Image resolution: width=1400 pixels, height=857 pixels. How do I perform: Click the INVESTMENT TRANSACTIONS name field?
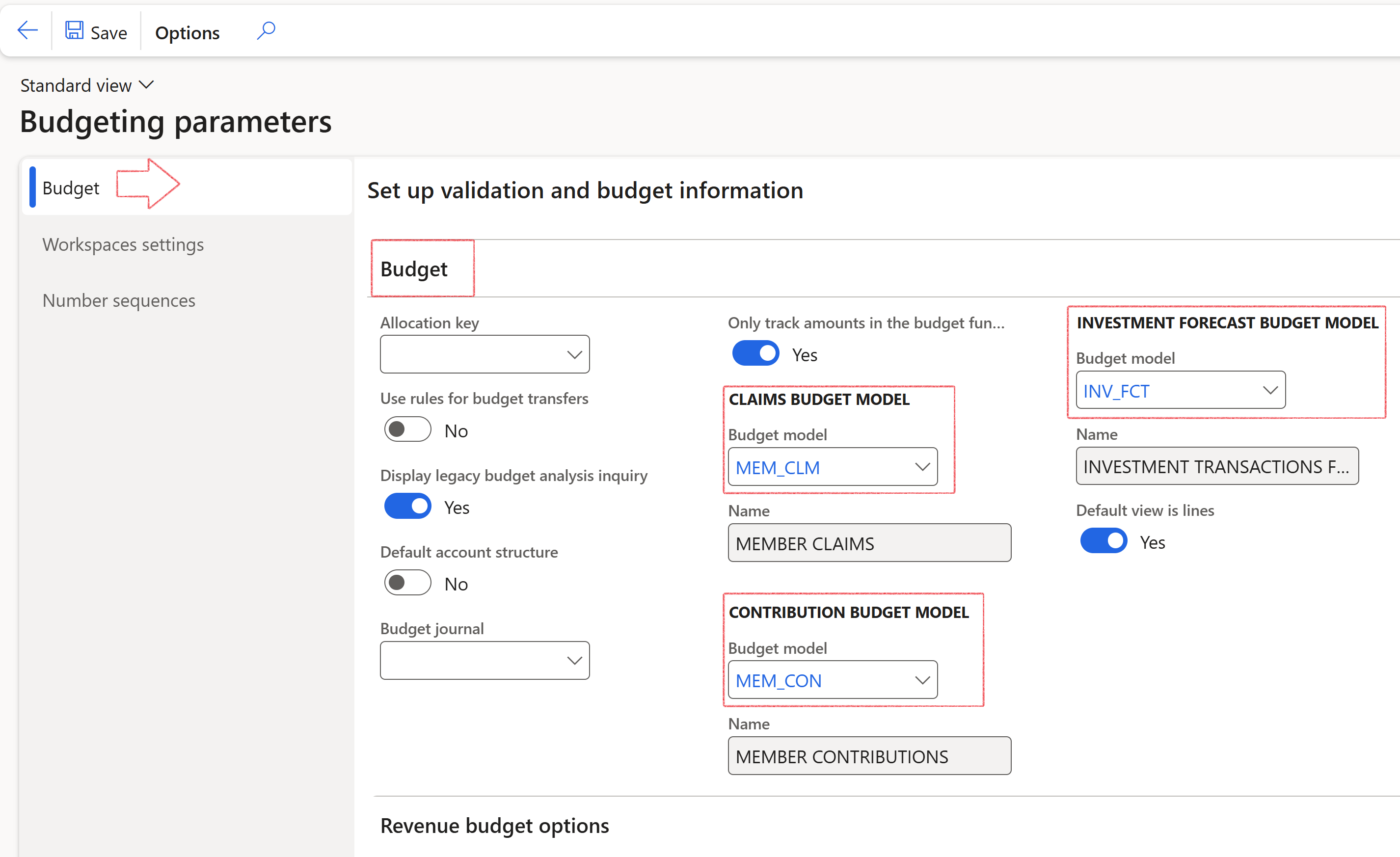pos(1217,466)
